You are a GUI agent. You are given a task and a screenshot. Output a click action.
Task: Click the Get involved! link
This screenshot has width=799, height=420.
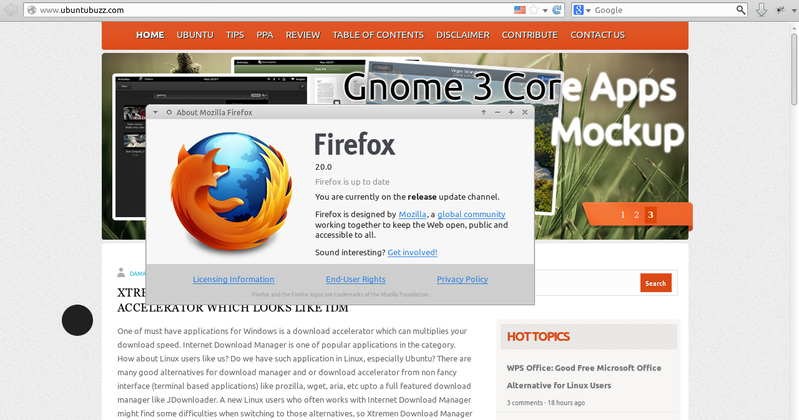point(412,252)
